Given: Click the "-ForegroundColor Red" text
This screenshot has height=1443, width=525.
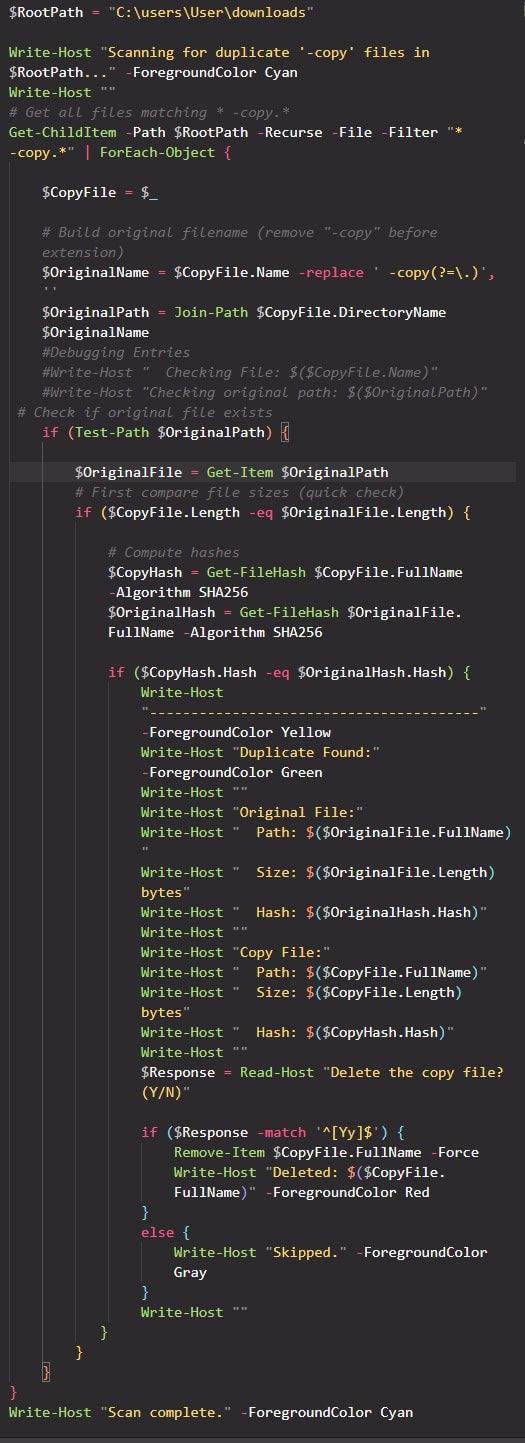Looking at the screenshot, I should pyautogui.click(x=347, y=1192).
